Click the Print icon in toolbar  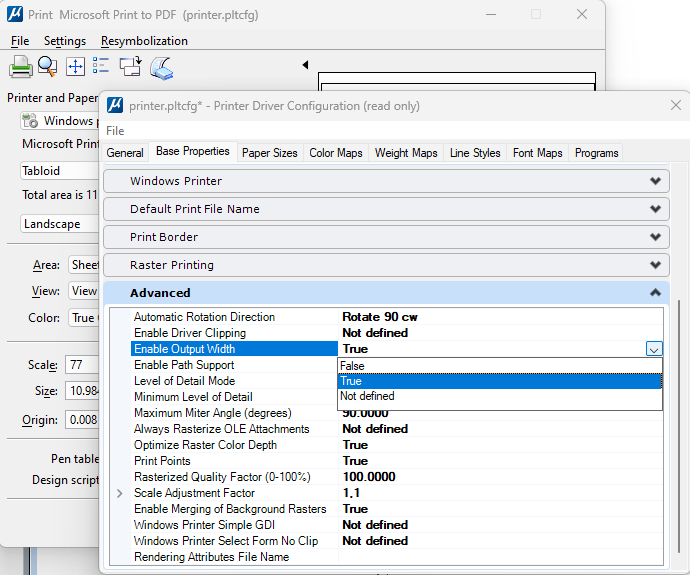click(x=21, y=67)
